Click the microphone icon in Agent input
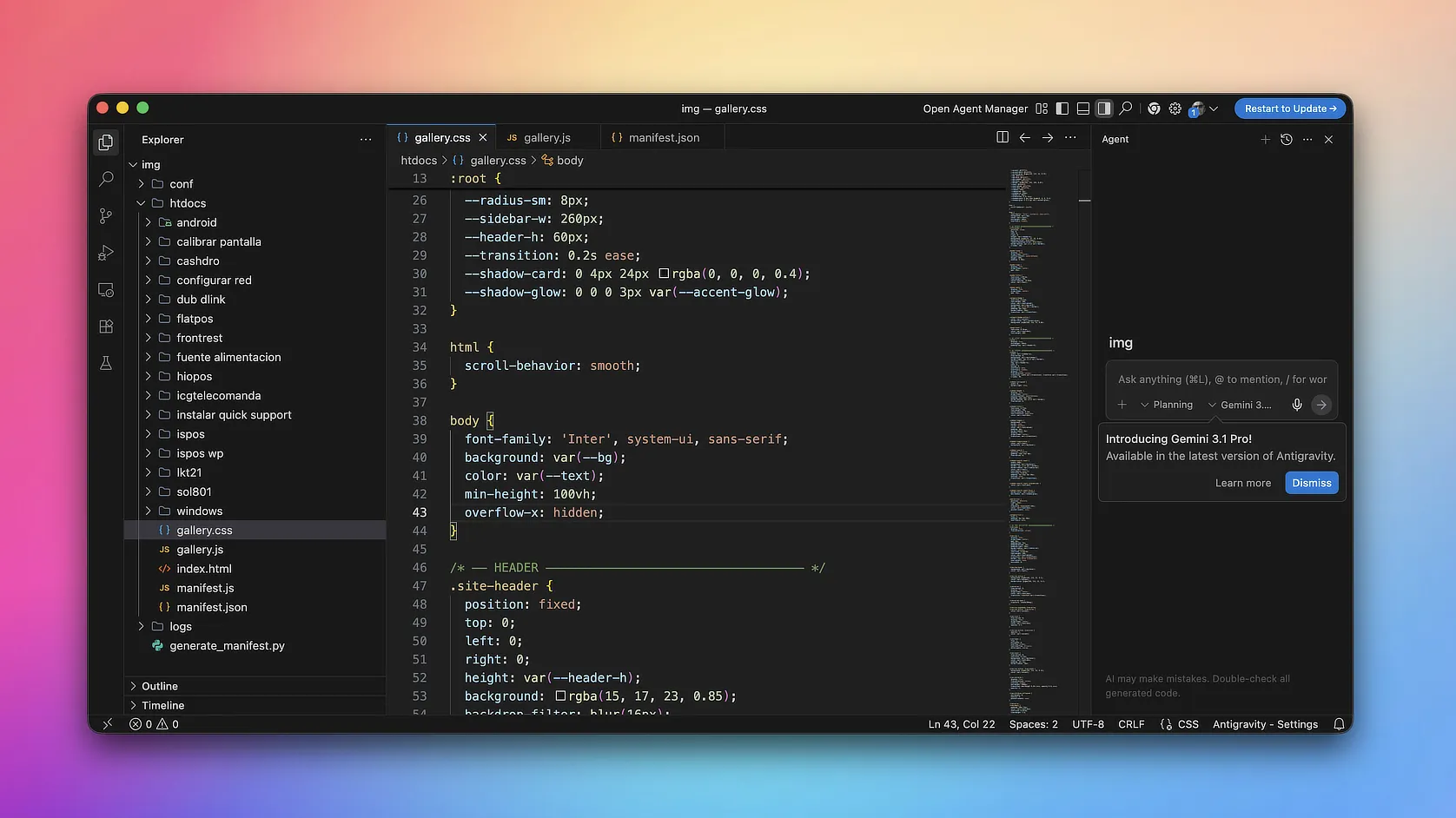Screen dimensions: 1456x818 [1296, 405]
